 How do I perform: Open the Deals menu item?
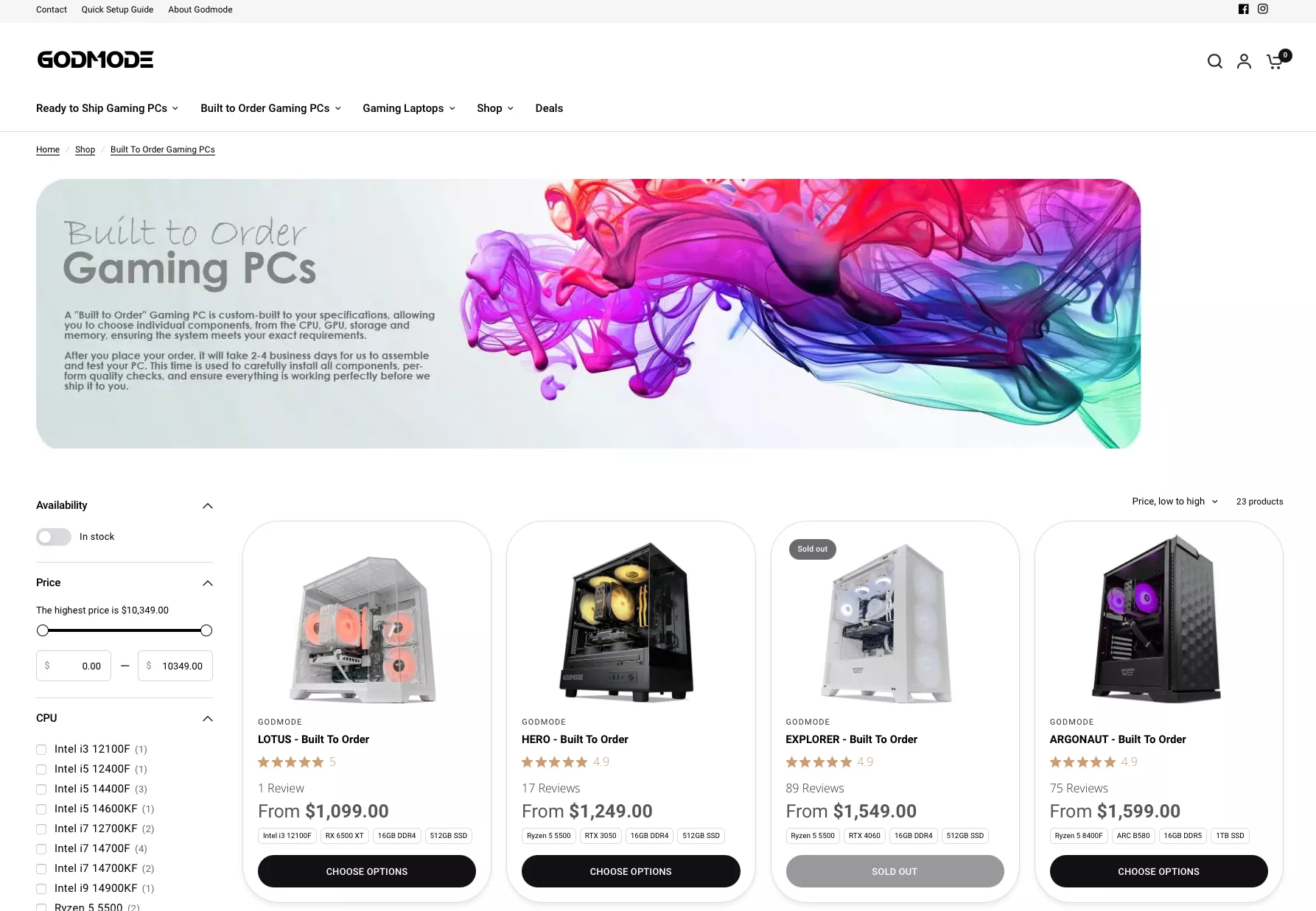549,108
